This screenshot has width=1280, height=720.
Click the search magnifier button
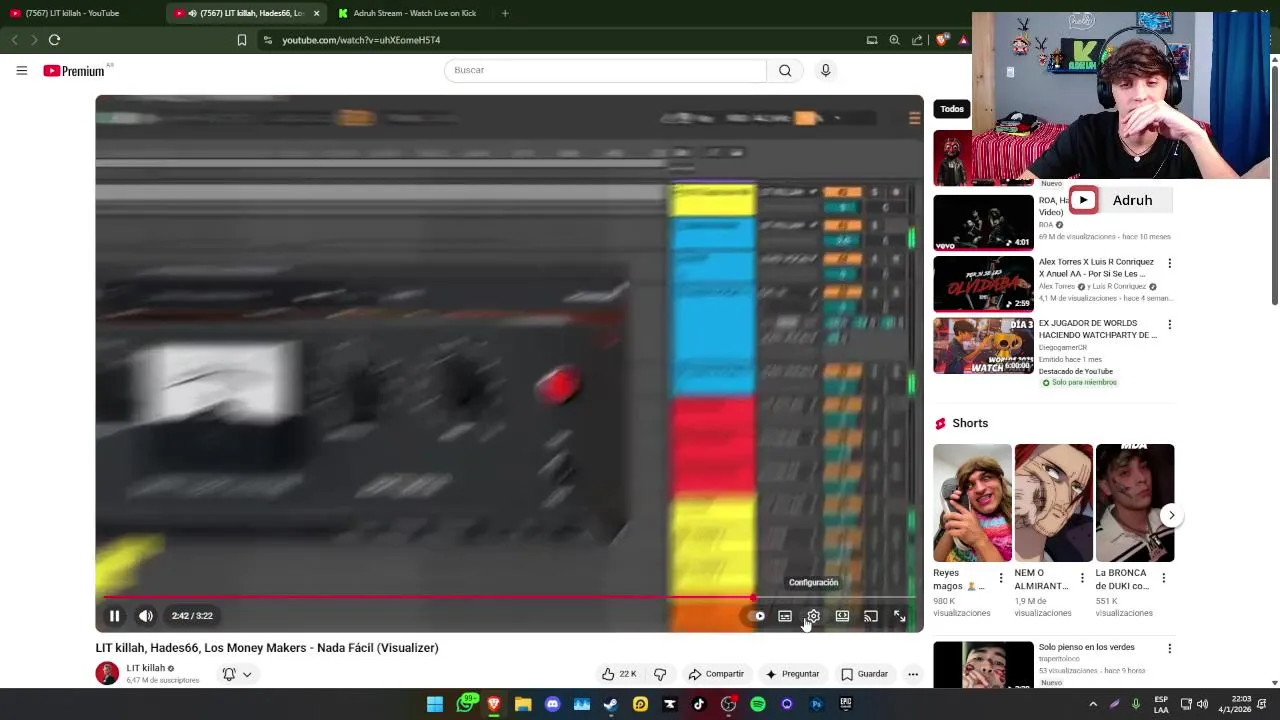785,70
